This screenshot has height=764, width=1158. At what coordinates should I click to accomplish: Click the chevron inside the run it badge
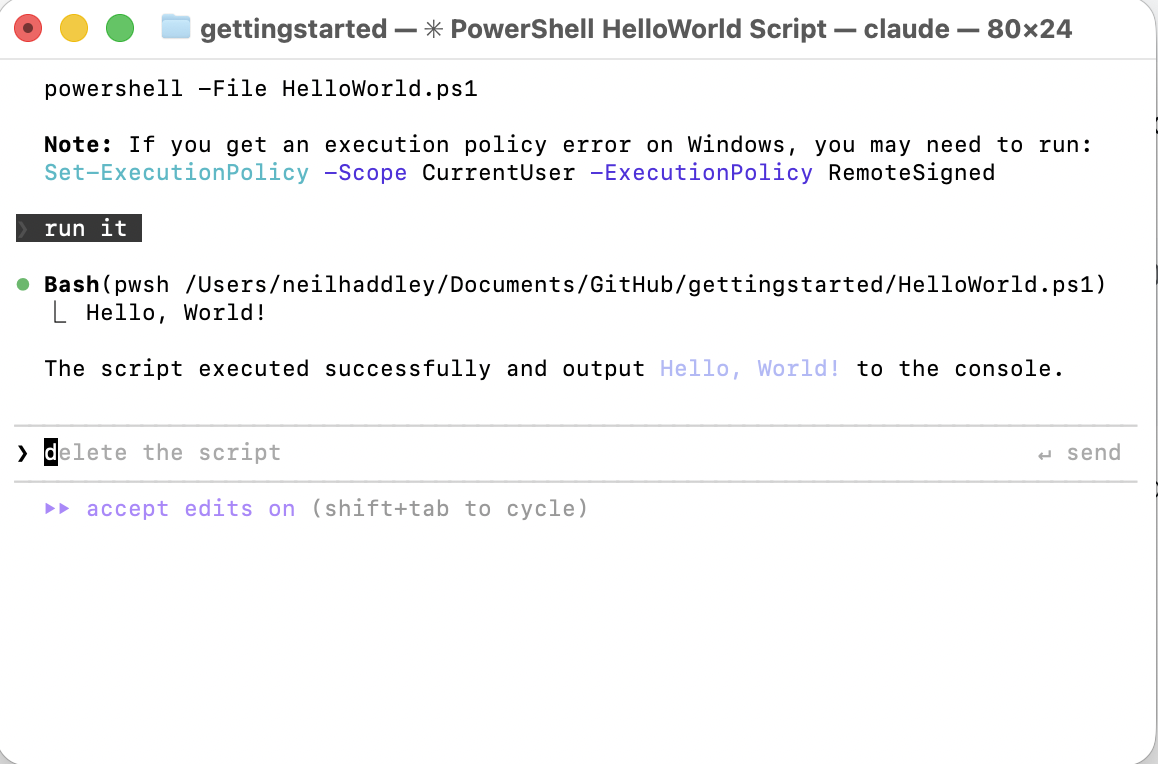[24, 228]
